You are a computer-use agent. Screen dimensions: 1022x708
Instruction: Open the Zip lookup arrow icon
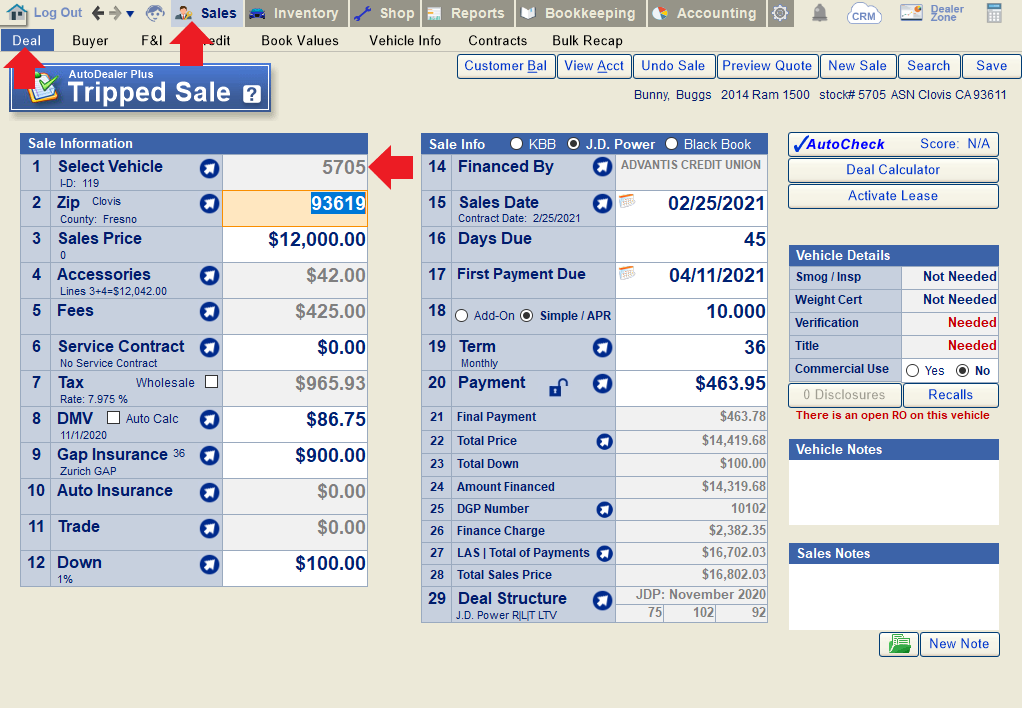click(x=209, y=204)
